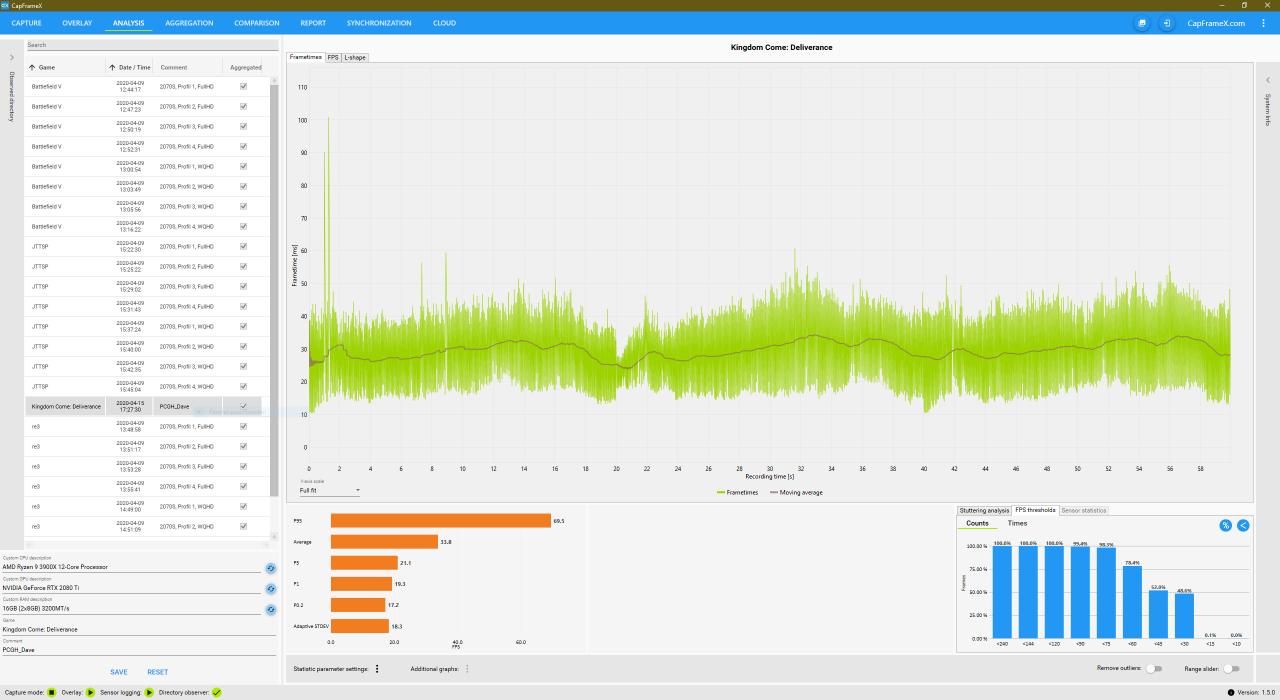This screenshot has width=1280, height=700.
Task: Click the Aggregated column header
Action: point(246,67)
